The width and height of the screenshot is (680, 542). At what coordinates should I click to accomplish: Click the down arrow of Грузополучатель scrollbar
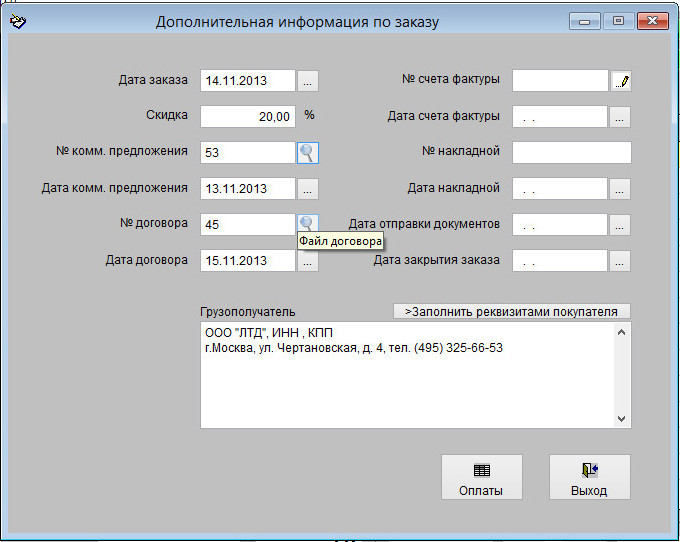pyautogui.click(x=621, y=418)
